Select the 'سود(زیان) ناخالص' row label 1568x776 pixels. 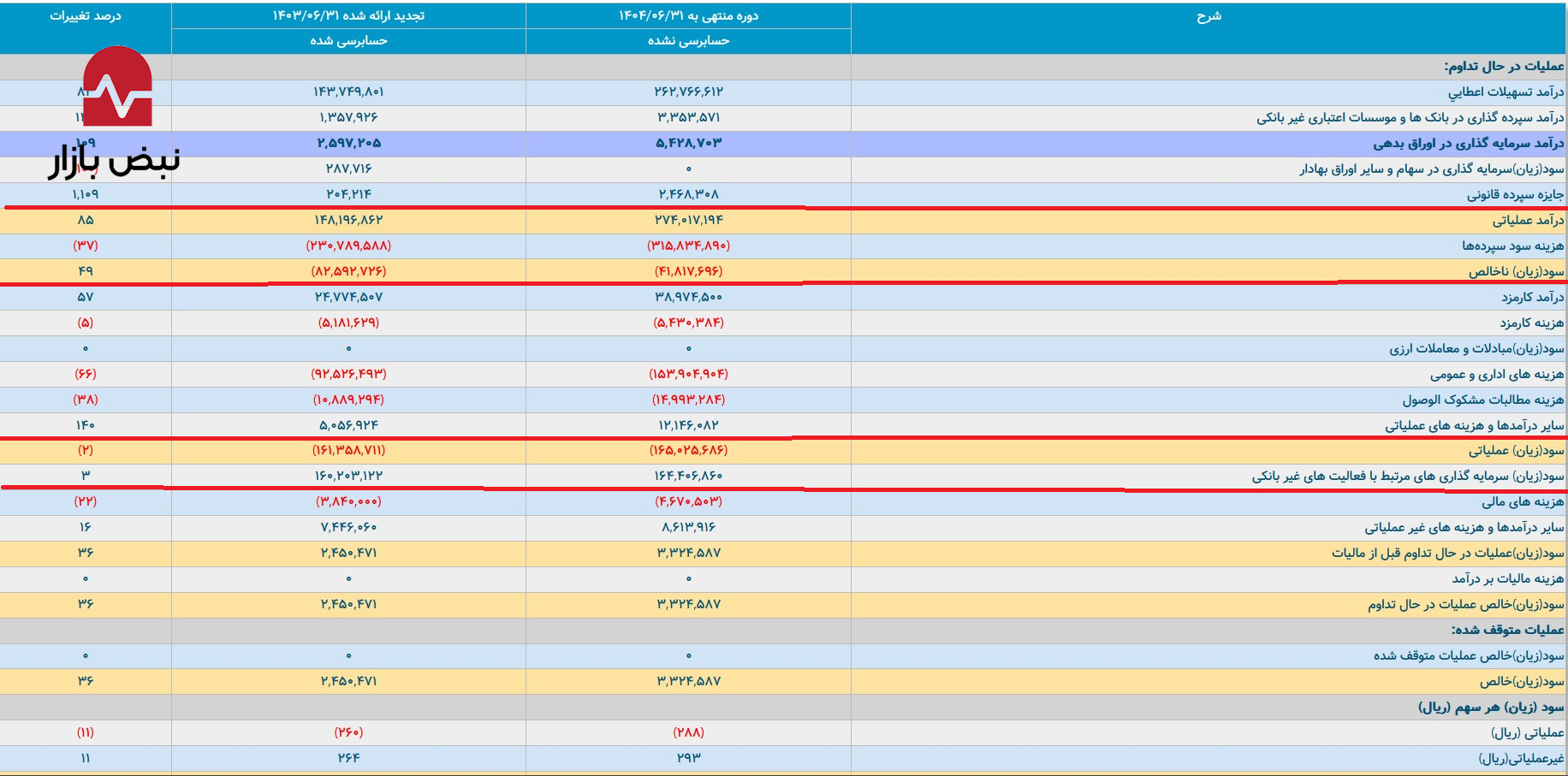click(x=1516, y=271)
